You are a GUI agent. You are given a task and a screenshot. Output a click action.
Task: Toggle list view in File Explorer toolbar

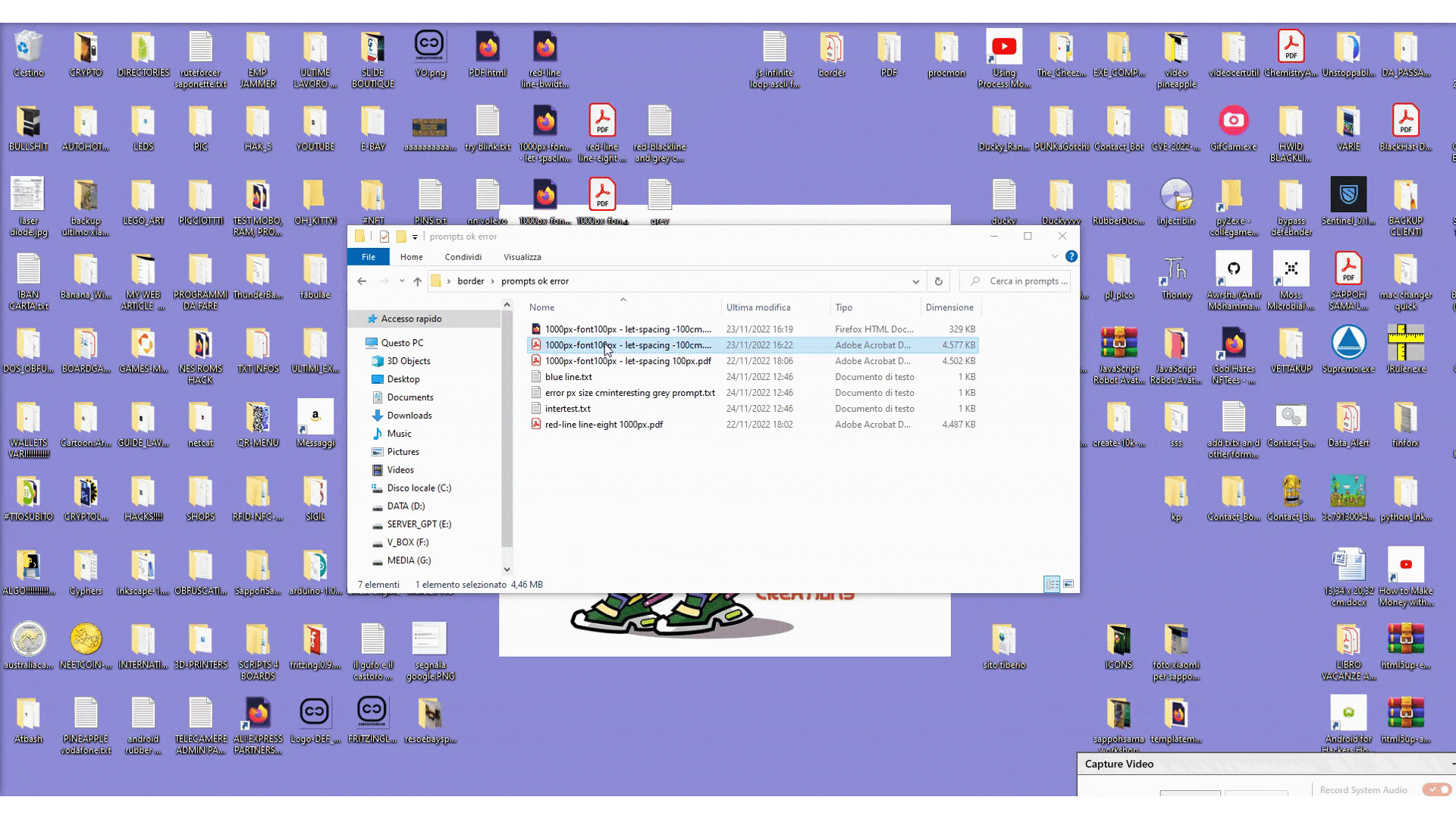click(1052, 583)
